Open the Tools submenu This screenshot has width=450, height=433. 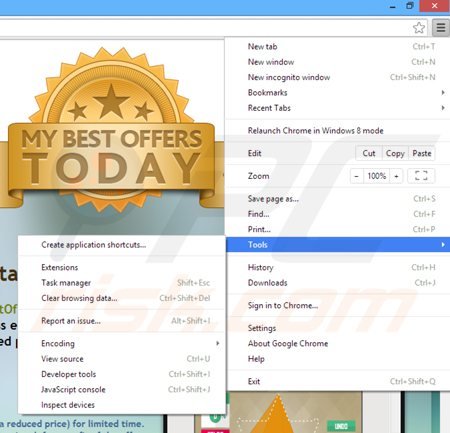pyautogui.click(x=338, y=245)
